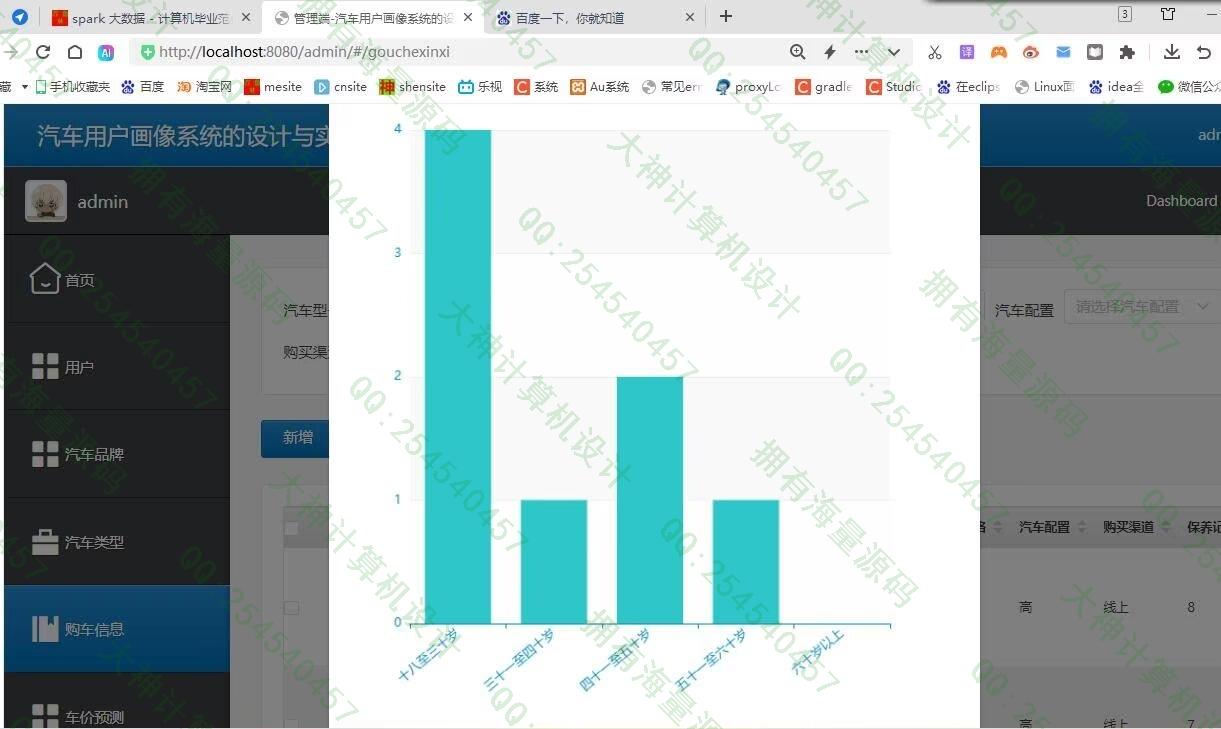The width and height of the screenshot is (1221, 729).
Task: Open the AI assistant icon beside home
Action: point(106,52)
